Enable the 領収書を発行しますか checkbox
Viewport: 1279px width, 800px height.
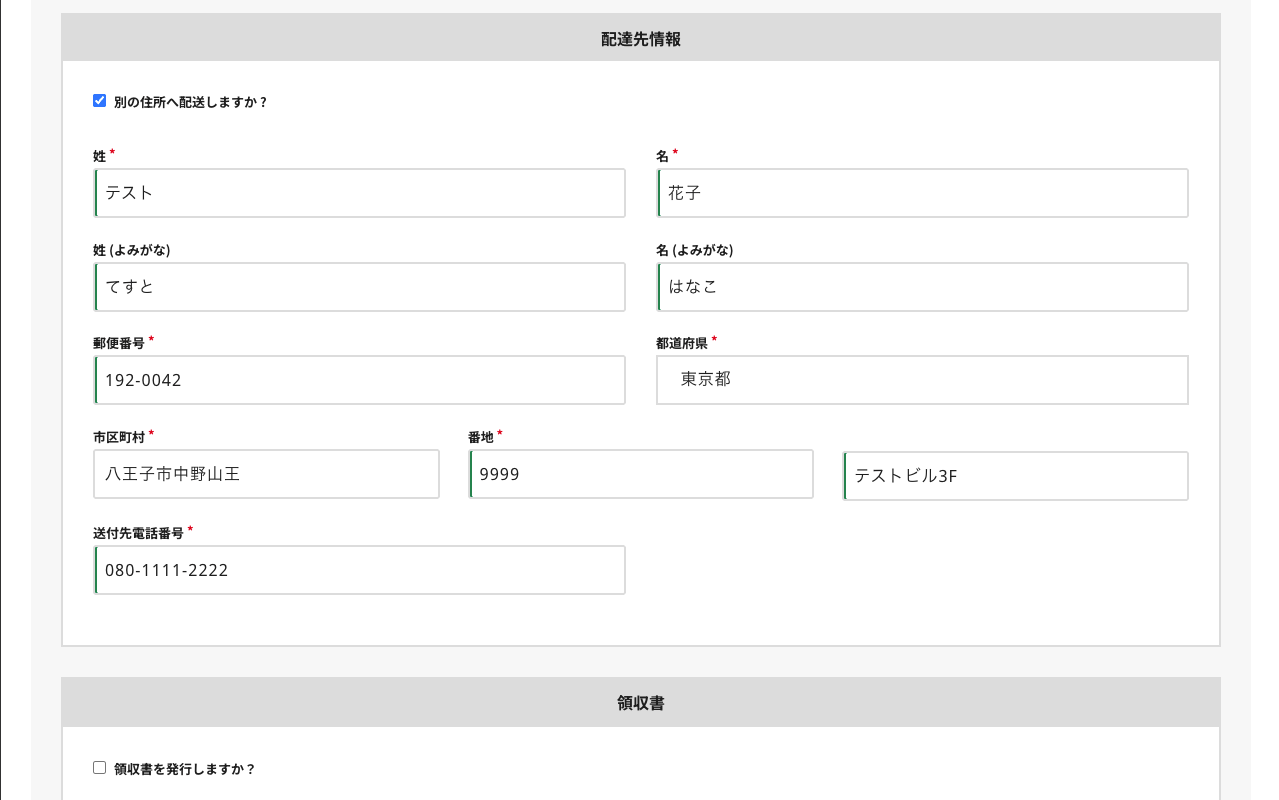(99, 768)
